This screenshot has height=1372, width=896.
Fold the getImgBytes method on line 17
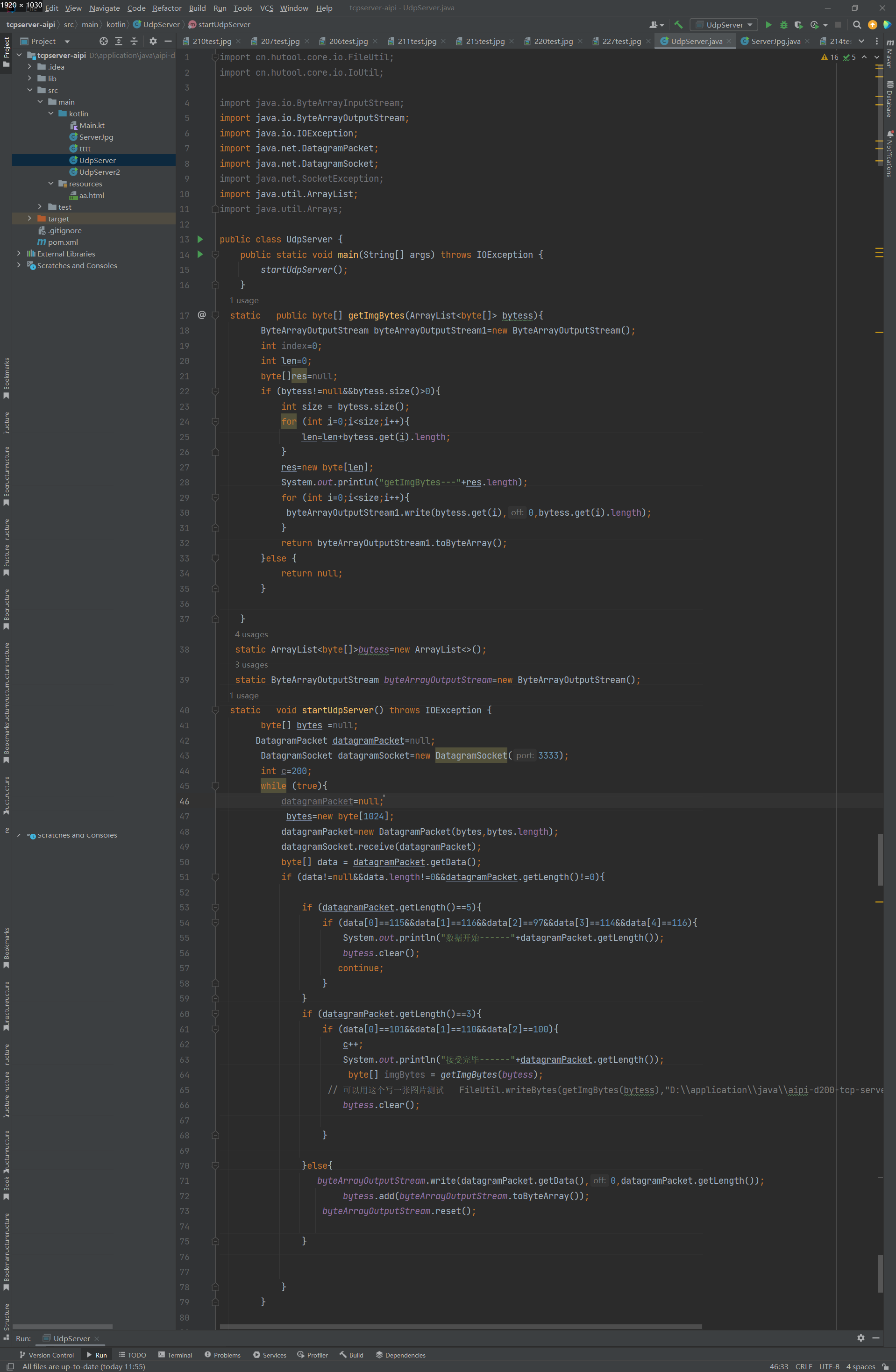[x=215, y=315]
